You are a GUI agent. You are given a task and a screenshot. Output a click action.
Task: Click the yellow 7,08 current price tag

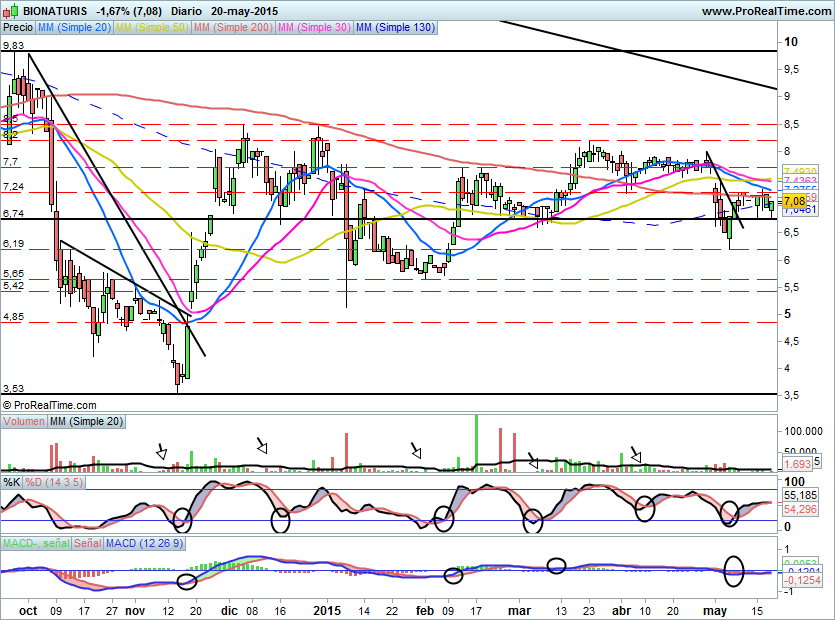click(795, 201)
